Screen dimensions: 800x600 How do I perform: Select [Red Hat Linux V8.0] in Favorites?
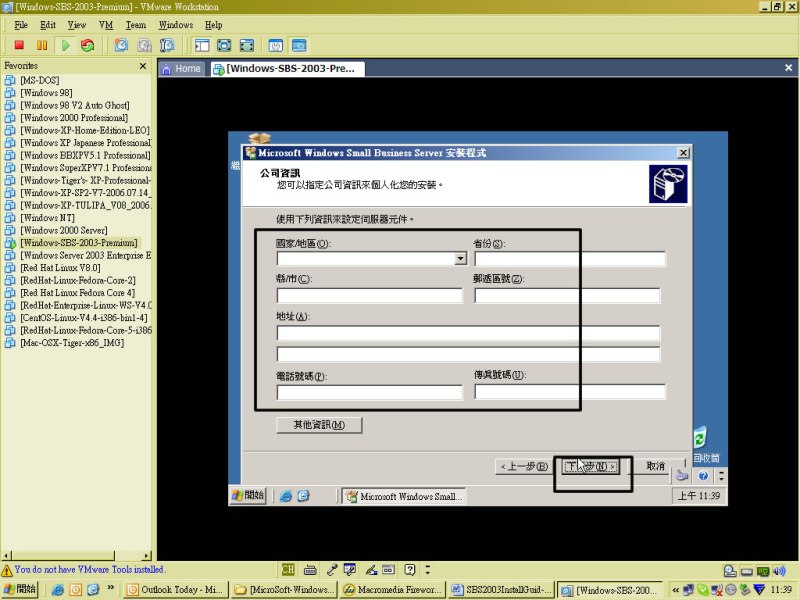pos(60,268)
